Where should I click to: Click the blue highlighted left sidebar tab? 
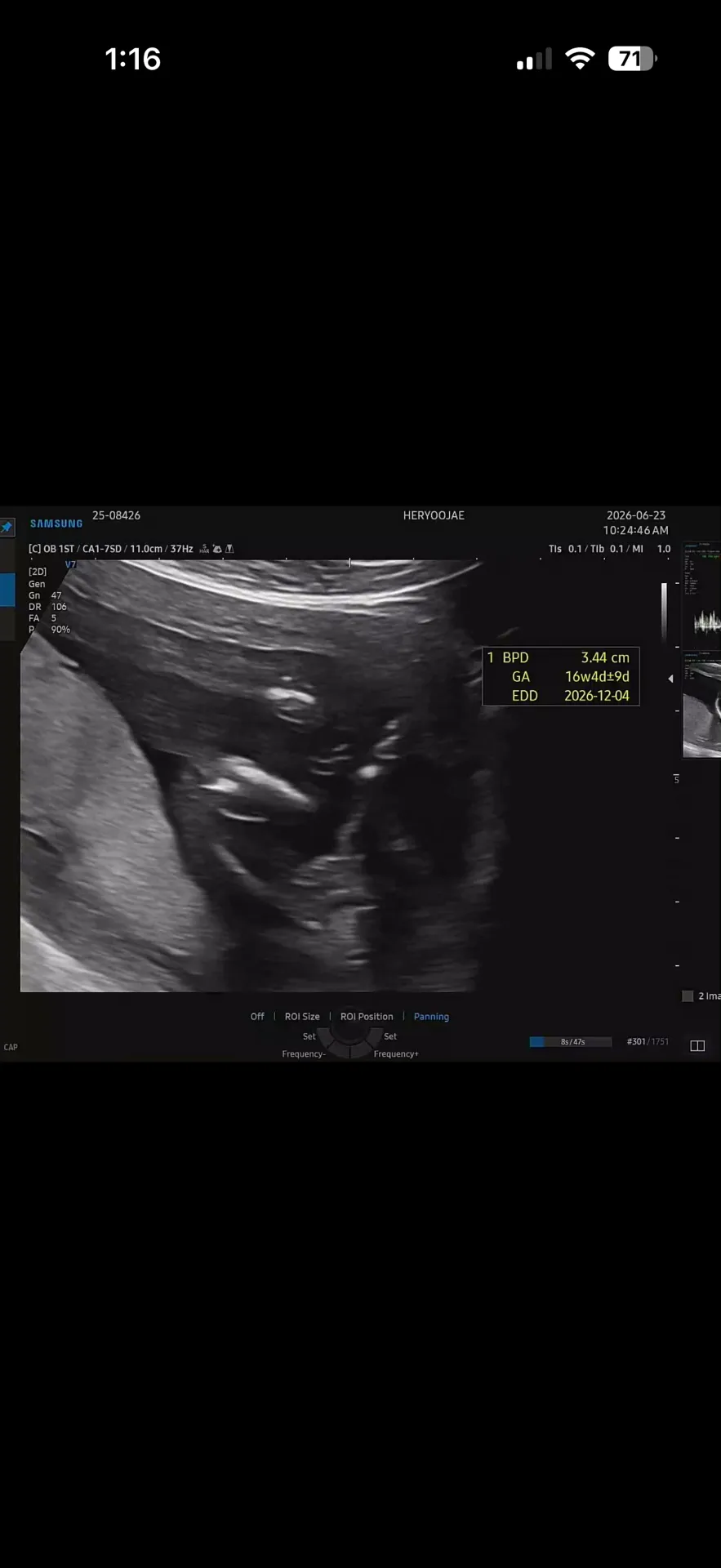(x=7, y=590)
